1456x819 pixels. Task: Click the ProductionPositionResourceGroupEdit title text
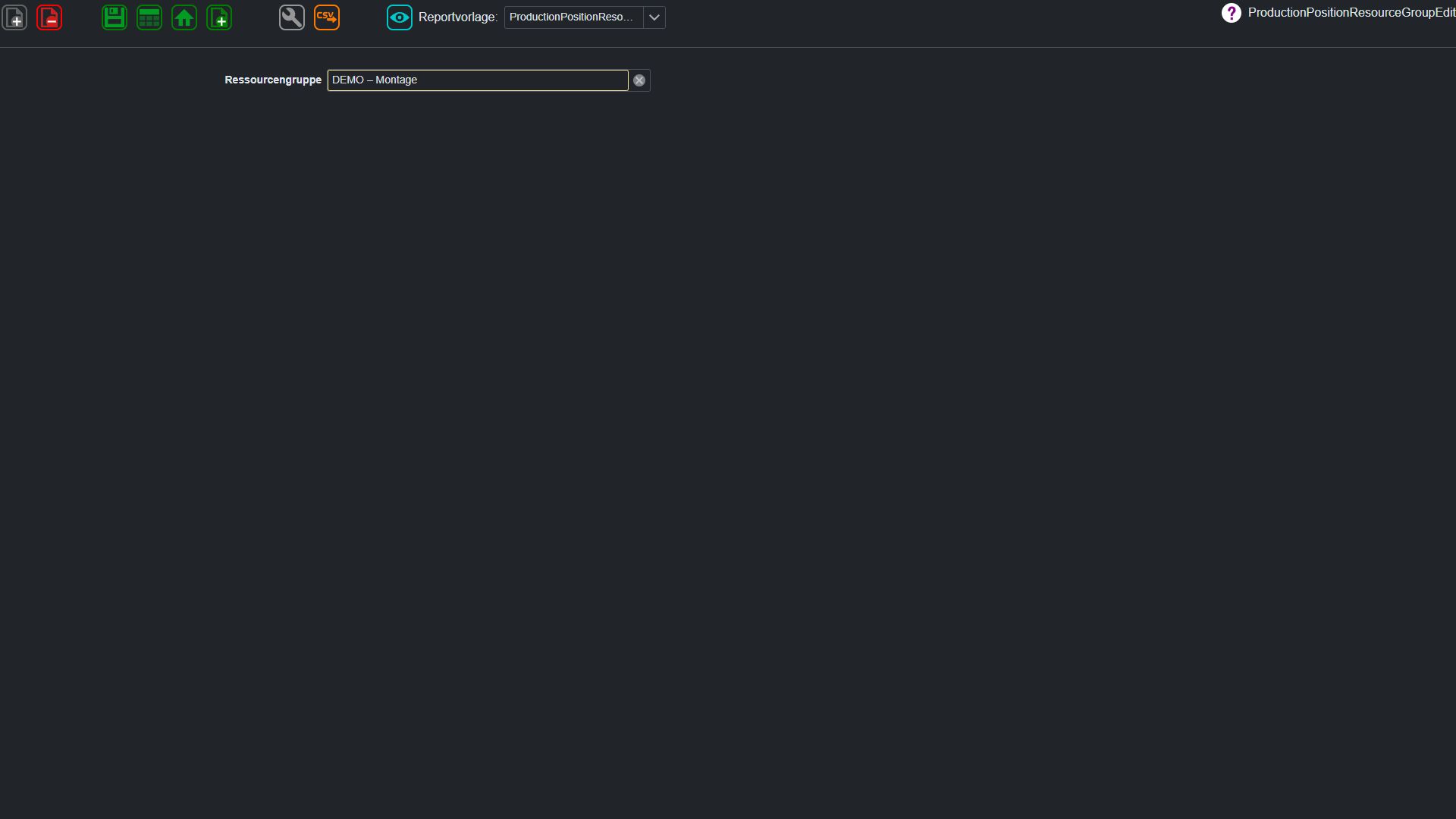click(x=1351, y=13)
